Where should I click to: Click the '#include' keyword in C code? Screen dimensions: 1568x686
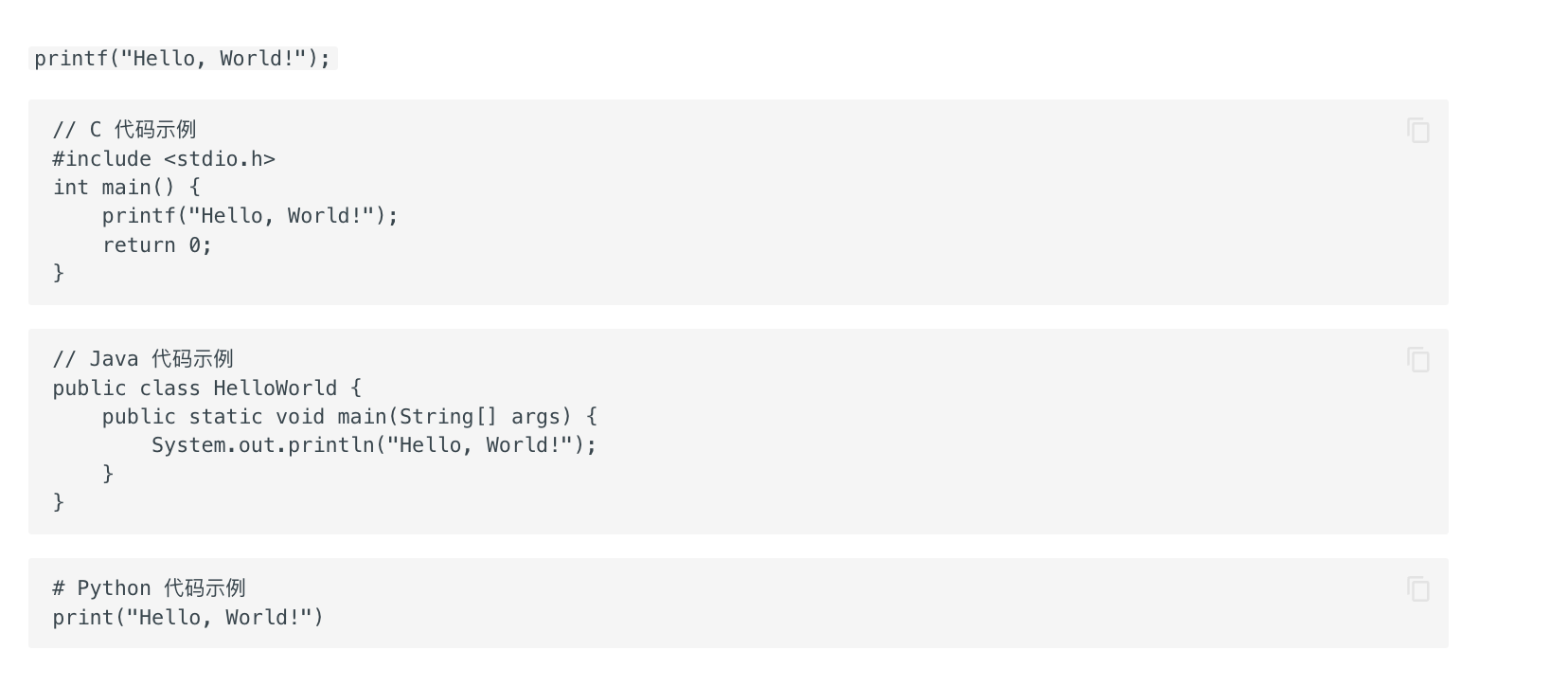(102, 159)
